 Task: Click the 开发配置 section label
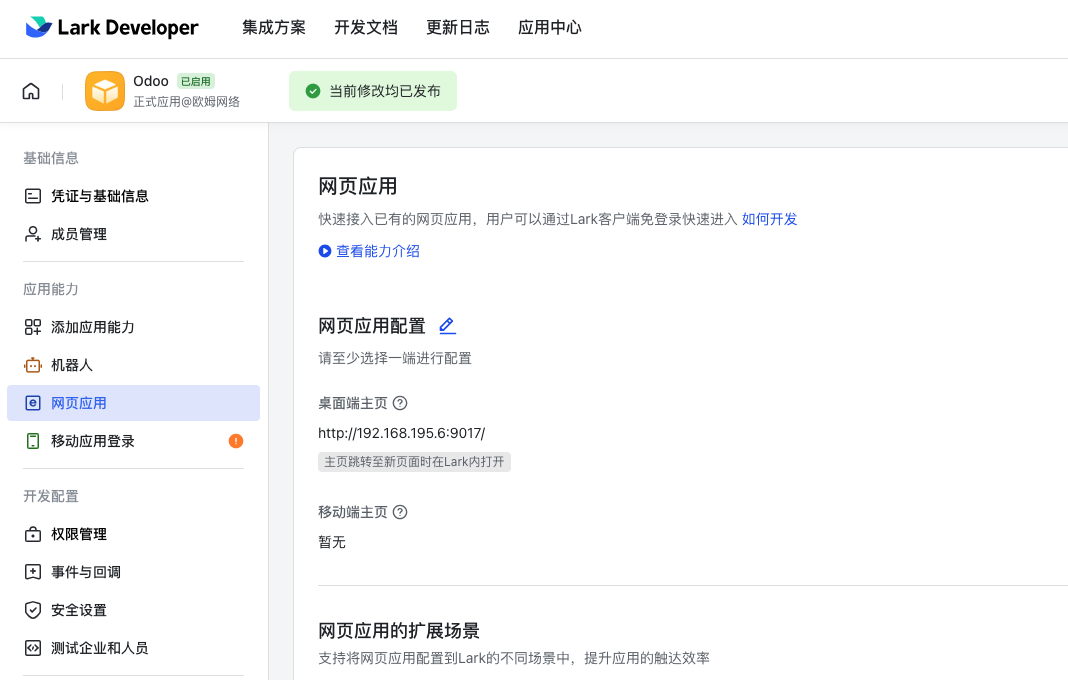51,496
